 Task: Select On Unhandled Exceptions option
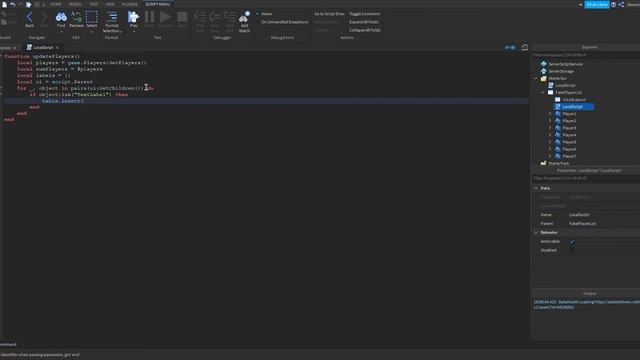[x=284, y=22]
